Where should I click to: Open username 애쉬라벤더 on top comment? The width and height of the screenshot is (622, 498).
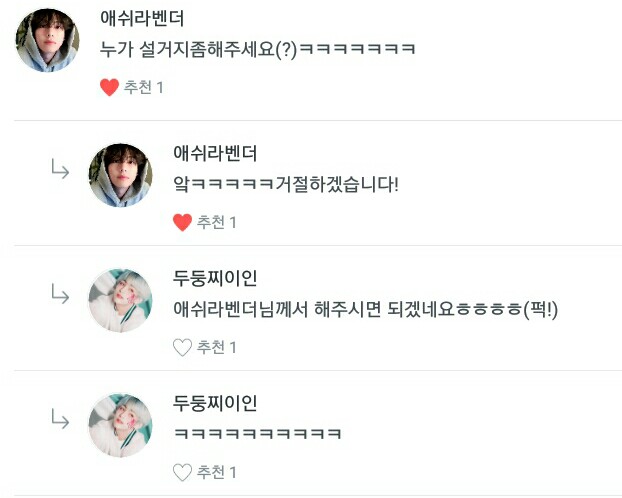pyautogui.click(x=142, y=18)
